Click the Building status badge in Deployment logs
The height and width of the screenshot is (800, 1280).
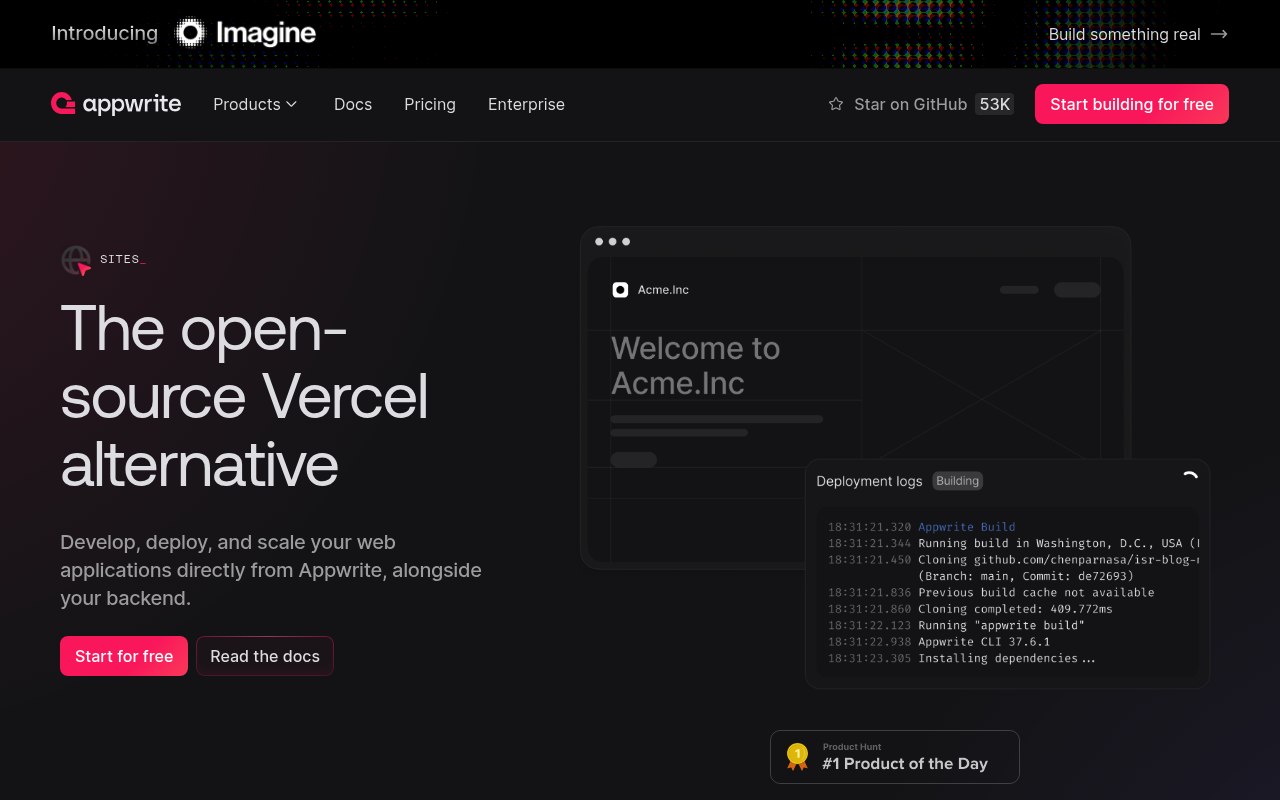[x=957, y=480]
